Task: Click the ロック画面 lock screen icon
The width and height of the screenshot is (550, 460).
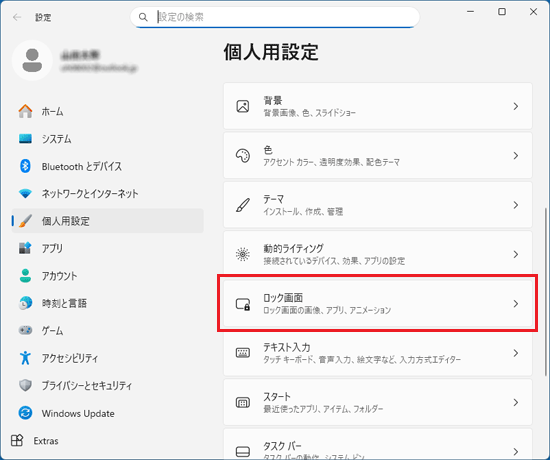Action: coord(243,304)
